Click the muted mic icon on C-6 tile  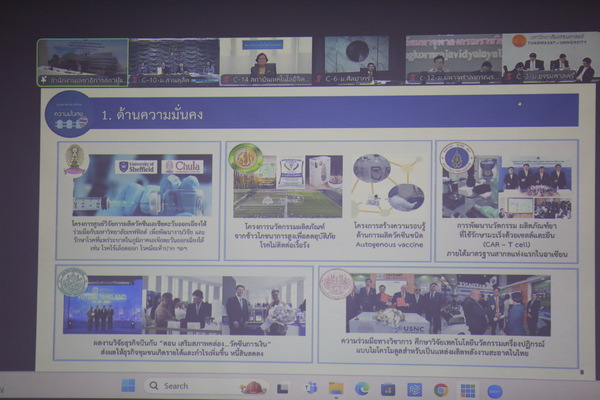point(319,79)
